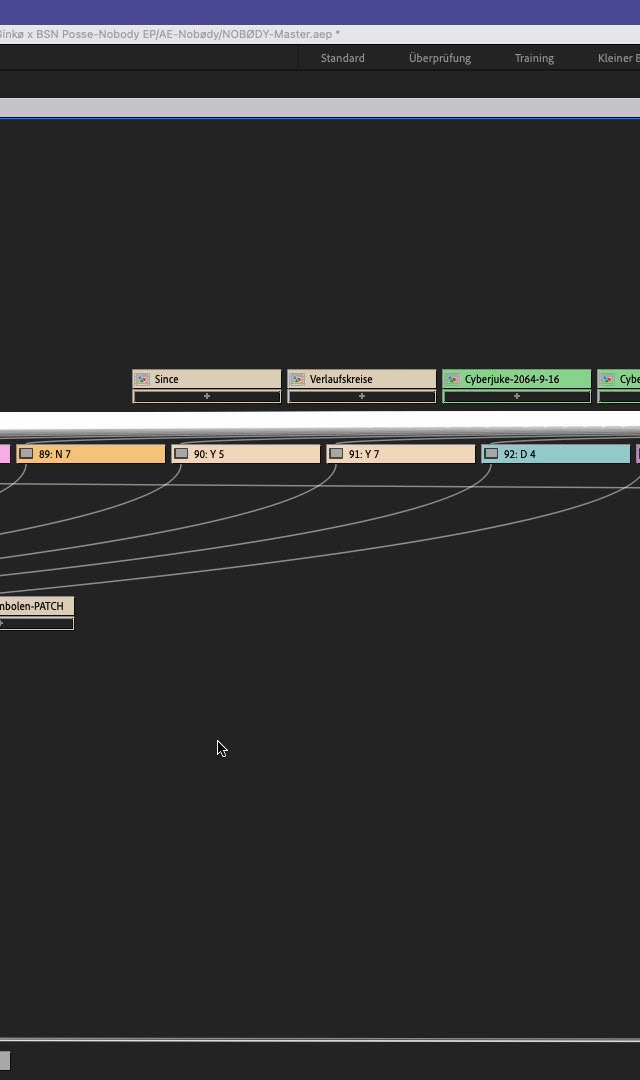Select layer node 92: D 4
This screenshot has height=1080, width=640.
coord(556,454)
